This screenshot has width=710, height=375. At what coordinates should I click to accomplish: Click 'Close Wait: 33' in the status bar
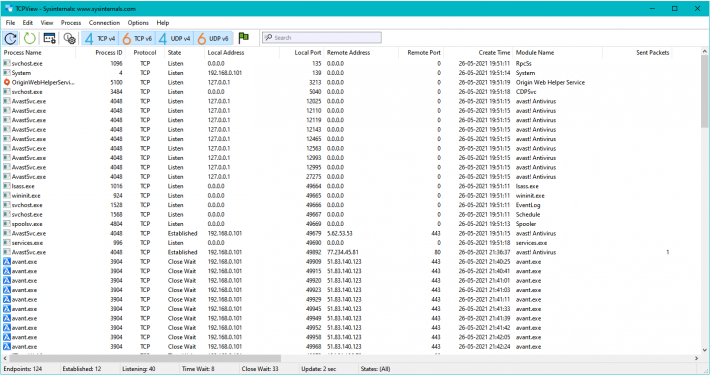pos(260,369)
